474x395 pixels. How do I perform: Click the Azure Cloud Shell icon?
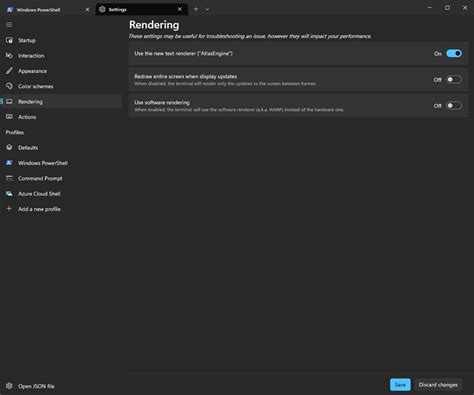[x=9, y=194]
